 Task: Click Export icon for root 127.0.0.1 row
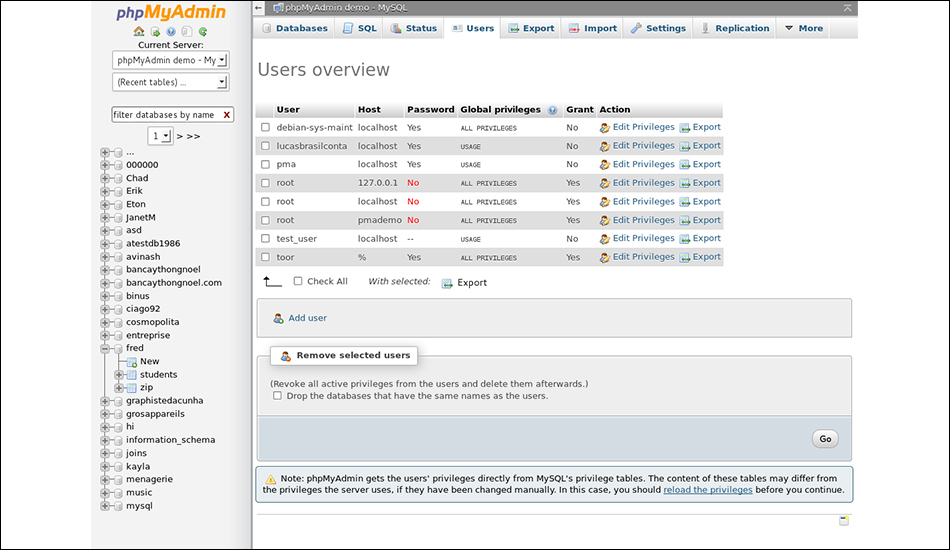point(685,183)
